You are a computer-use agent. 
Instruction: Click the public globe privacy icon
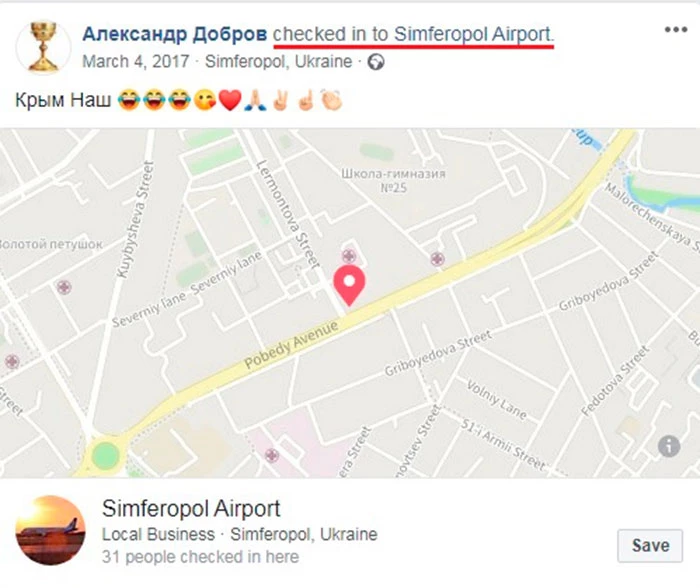[x=376, y=62]
